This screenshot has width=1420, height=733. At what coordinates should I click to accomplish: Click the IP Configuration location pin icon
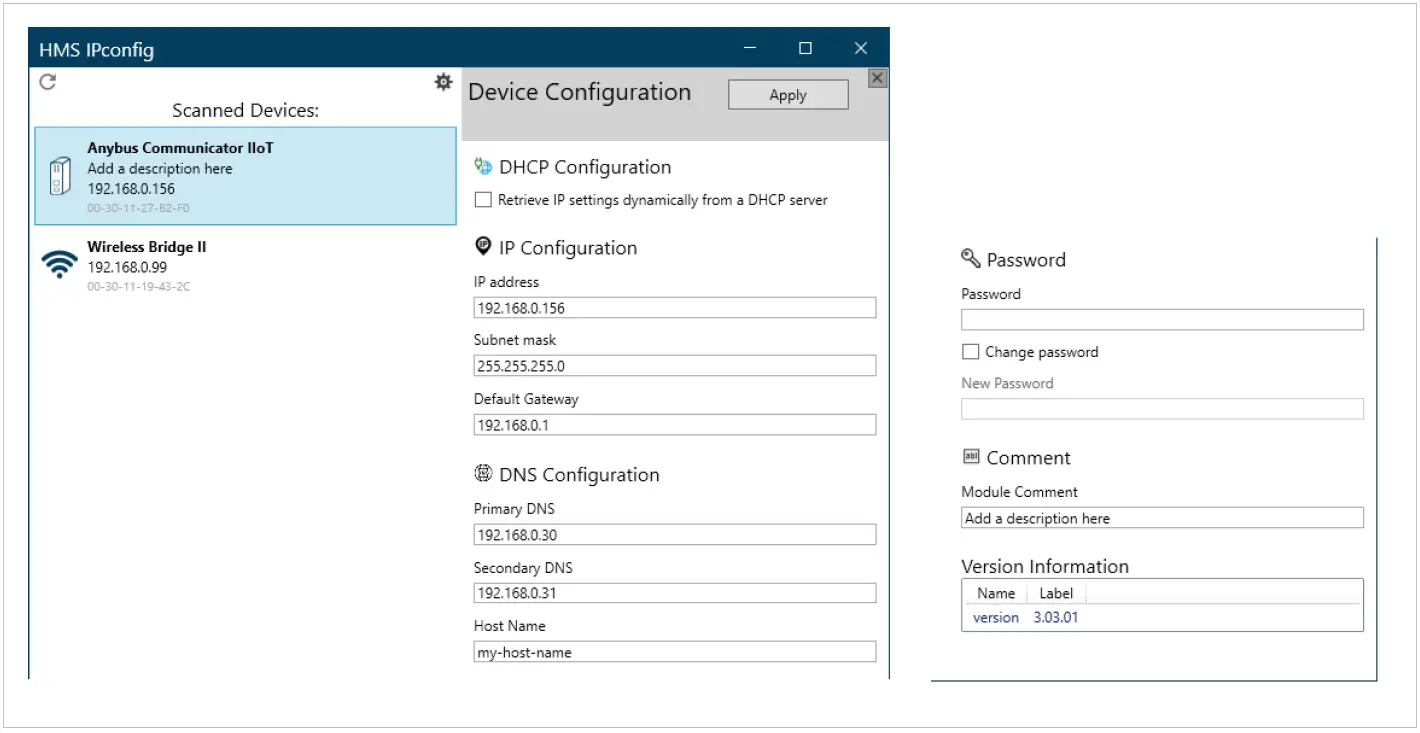[482, 247]
